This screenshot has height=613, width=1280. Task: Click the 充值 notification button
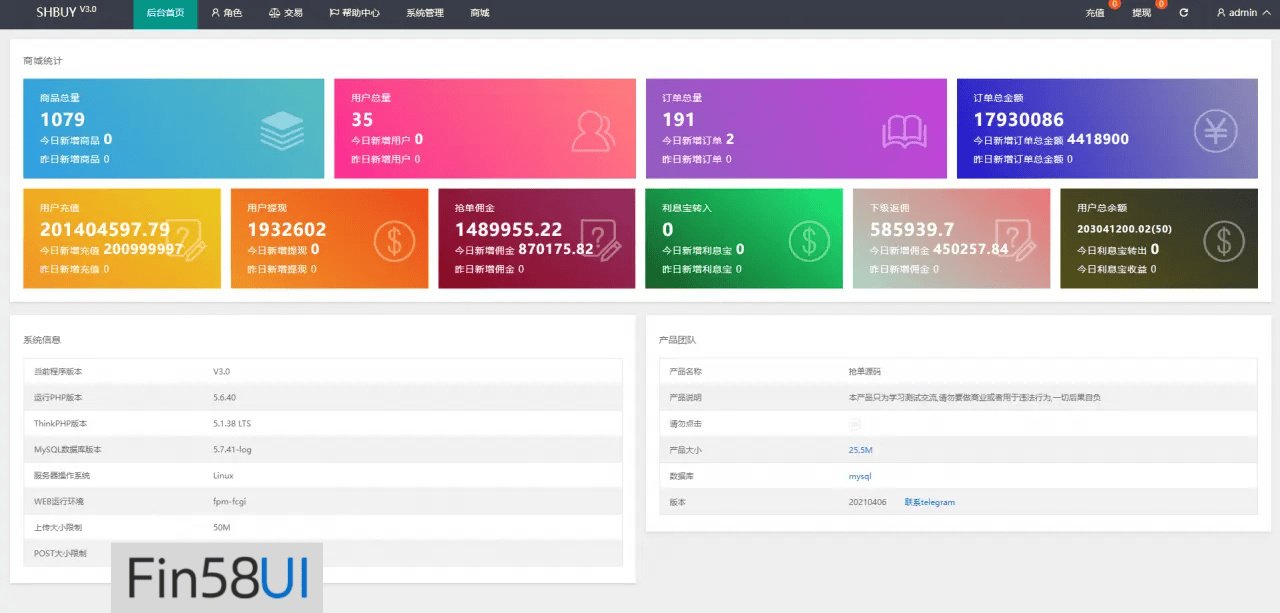1095,13
